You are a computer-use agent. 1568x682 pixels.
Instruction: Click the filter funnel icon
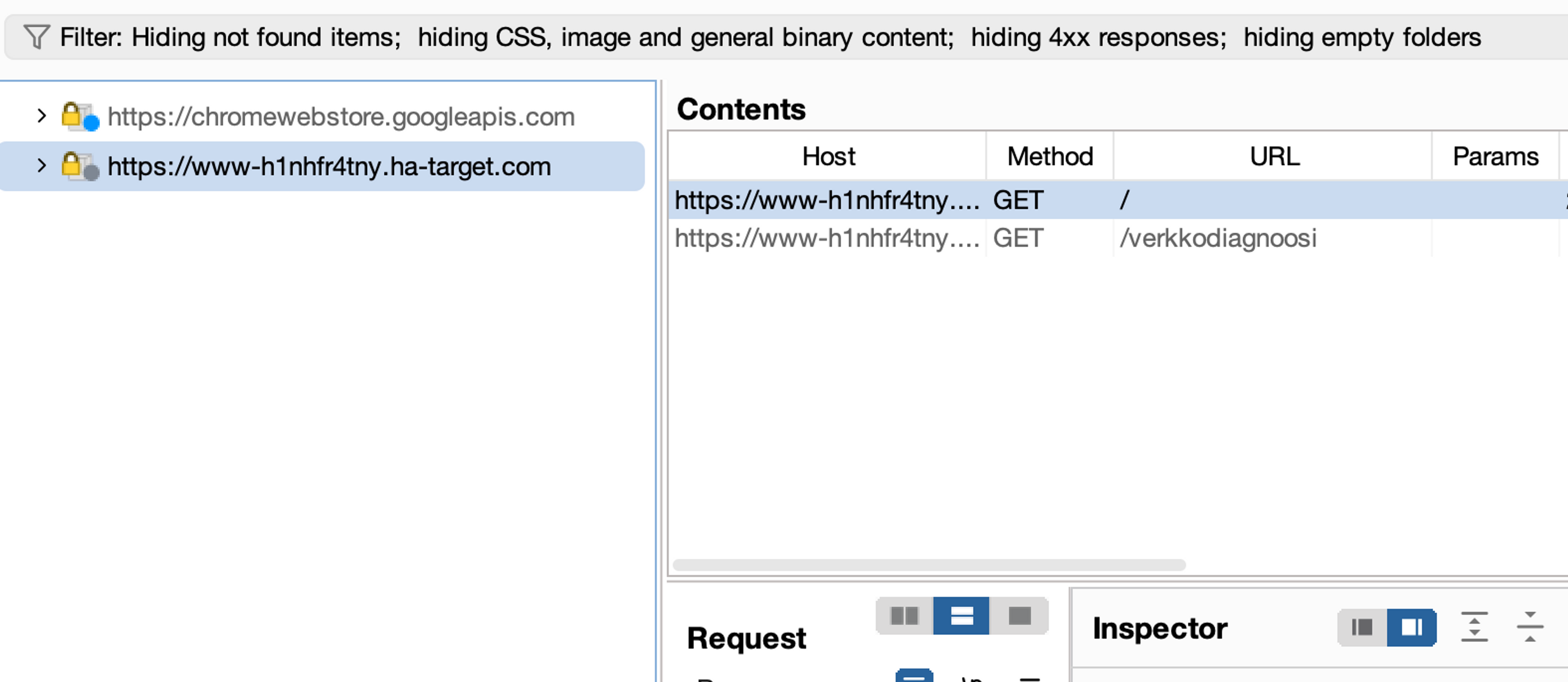coord(36,37)
